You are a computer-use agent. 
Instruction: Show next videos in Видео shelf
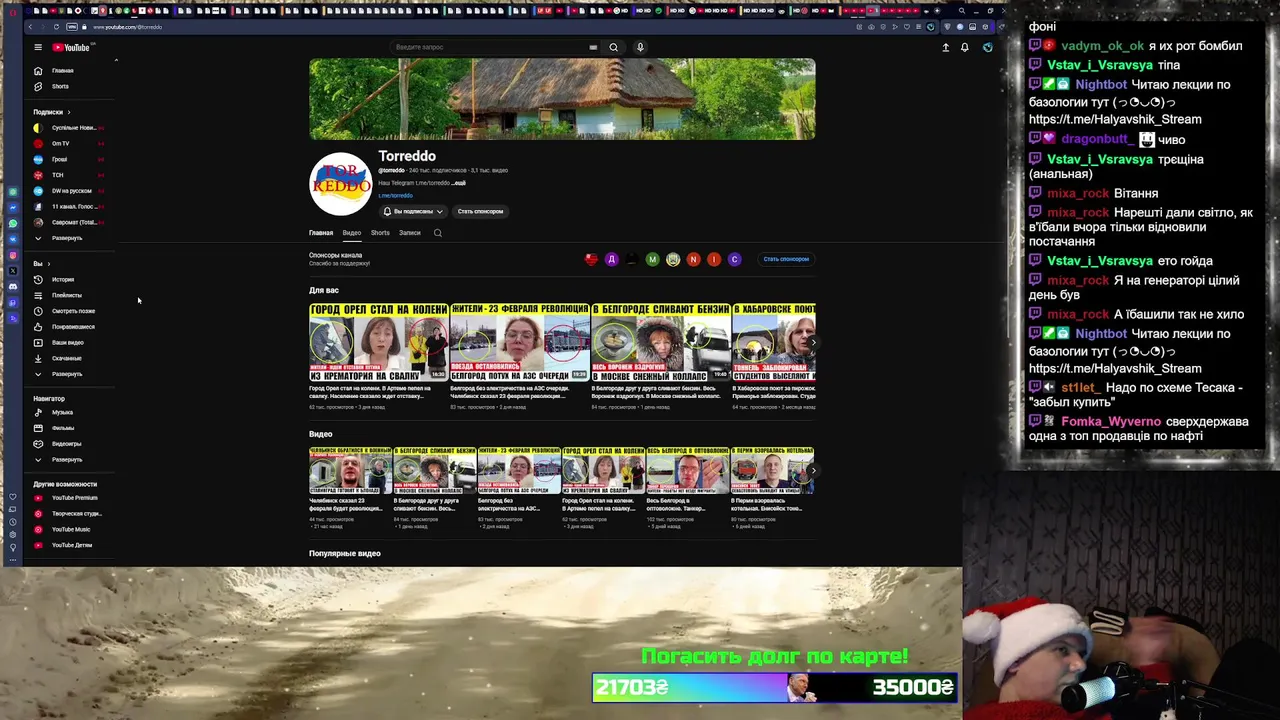pos(812,470)
